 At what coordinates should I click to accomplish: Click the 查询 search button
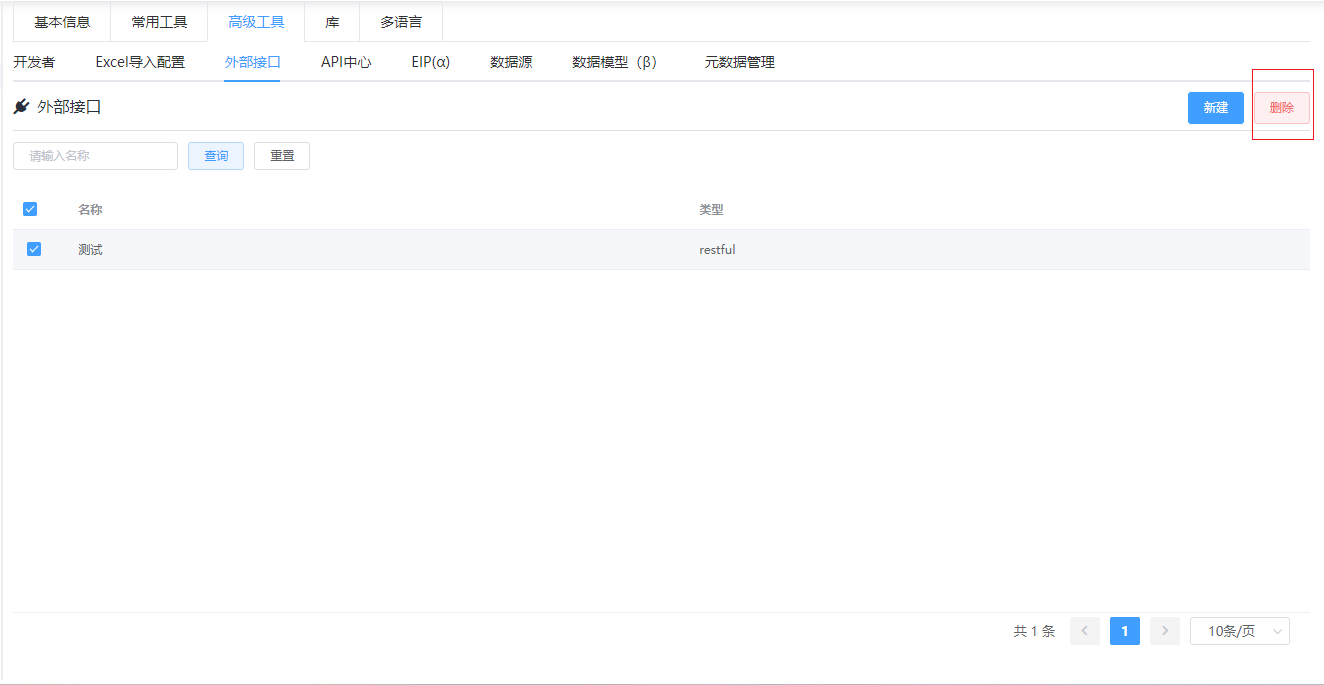pos(216,156)
